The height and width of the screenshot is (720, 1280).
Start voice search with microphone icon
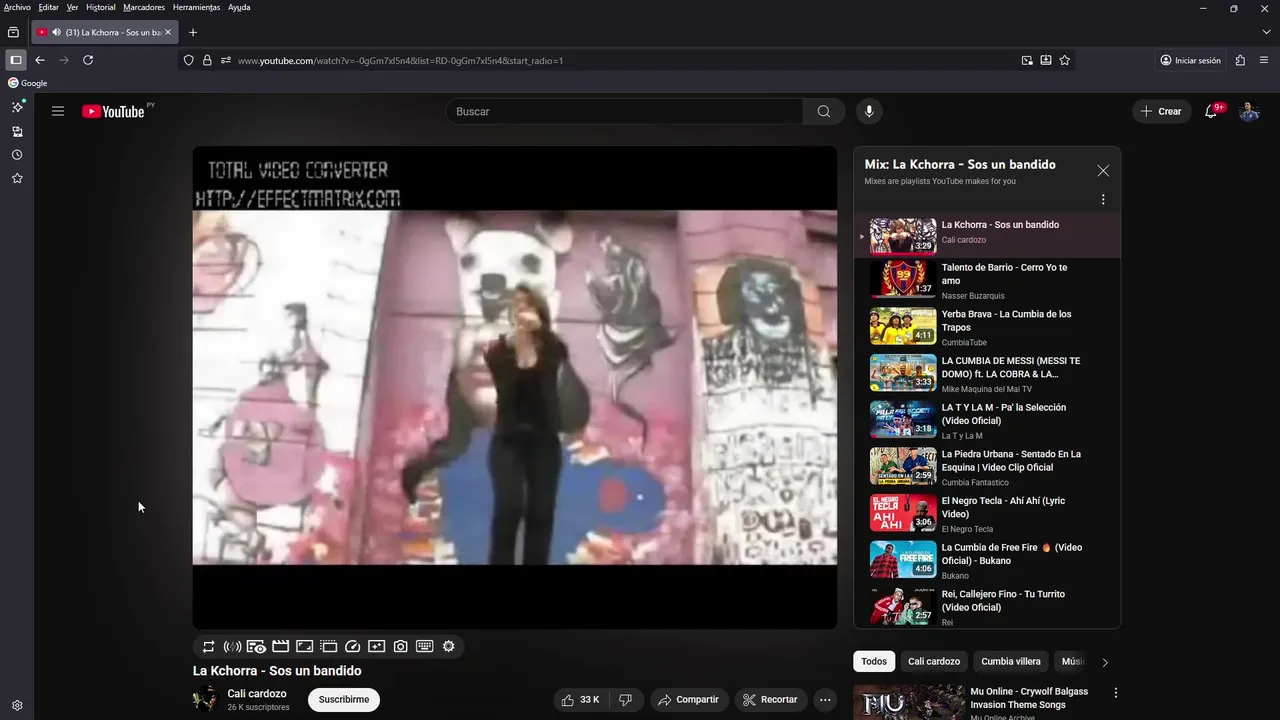click(869, 111)
